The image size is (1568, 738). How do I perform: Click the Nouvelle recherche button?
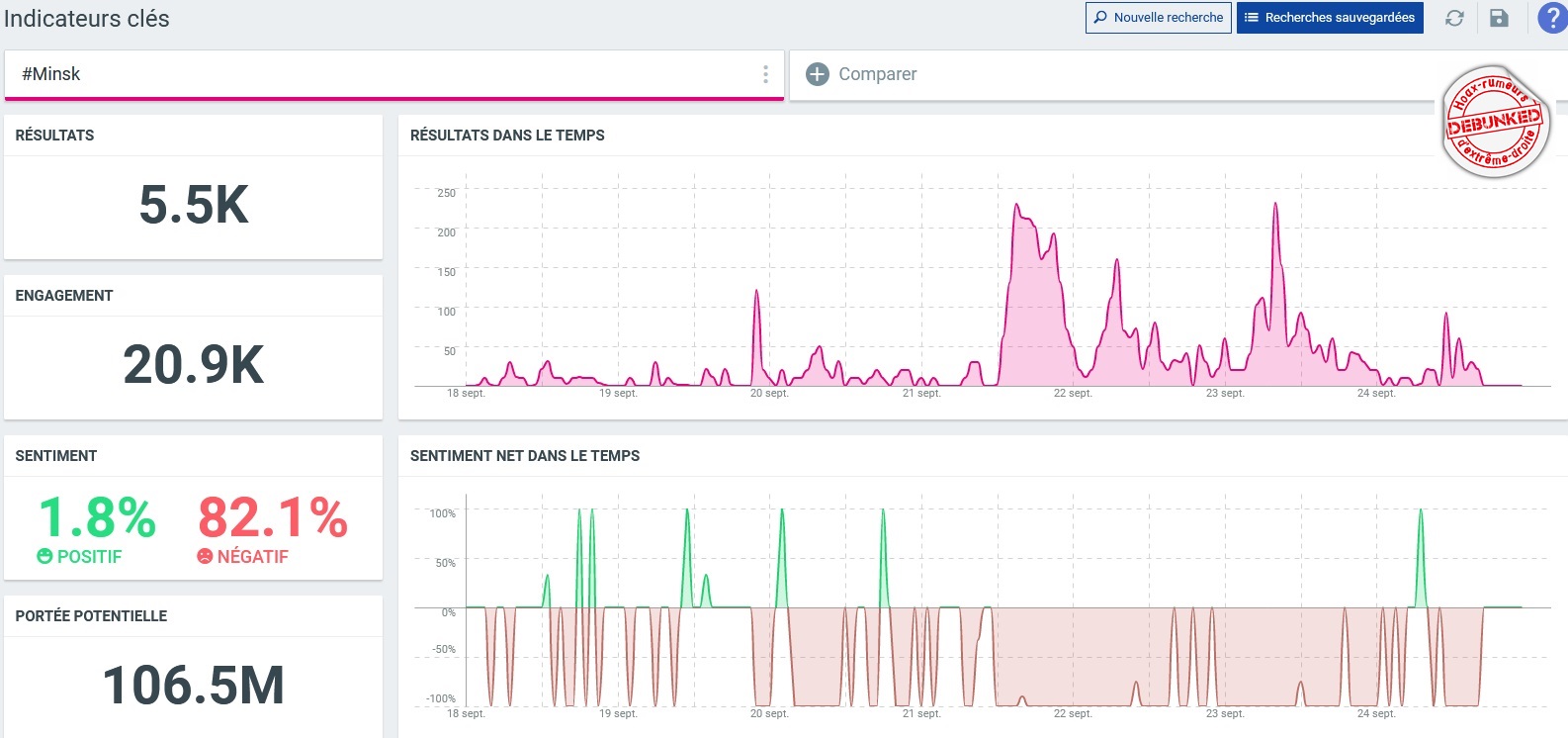click(1158, 18)
